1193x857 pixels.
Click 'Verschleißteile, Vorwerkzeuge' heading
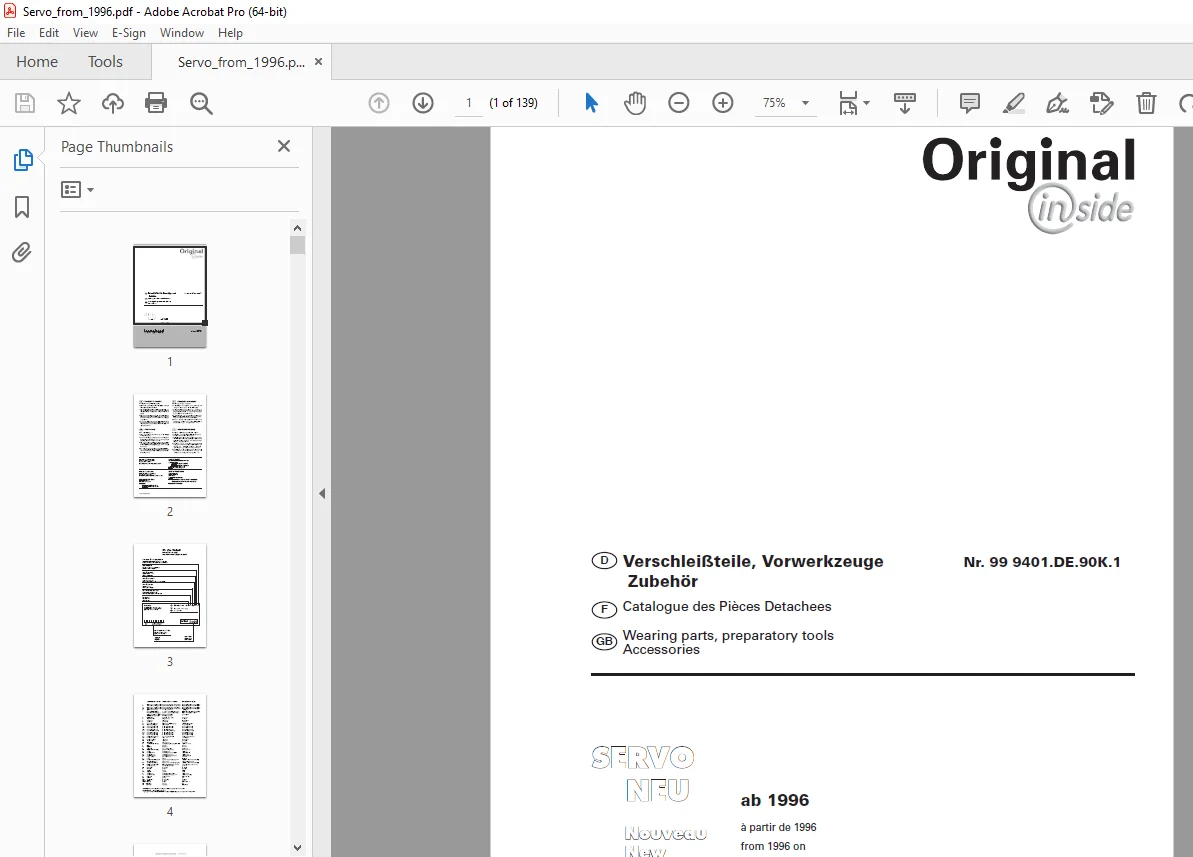coord(753,561)
